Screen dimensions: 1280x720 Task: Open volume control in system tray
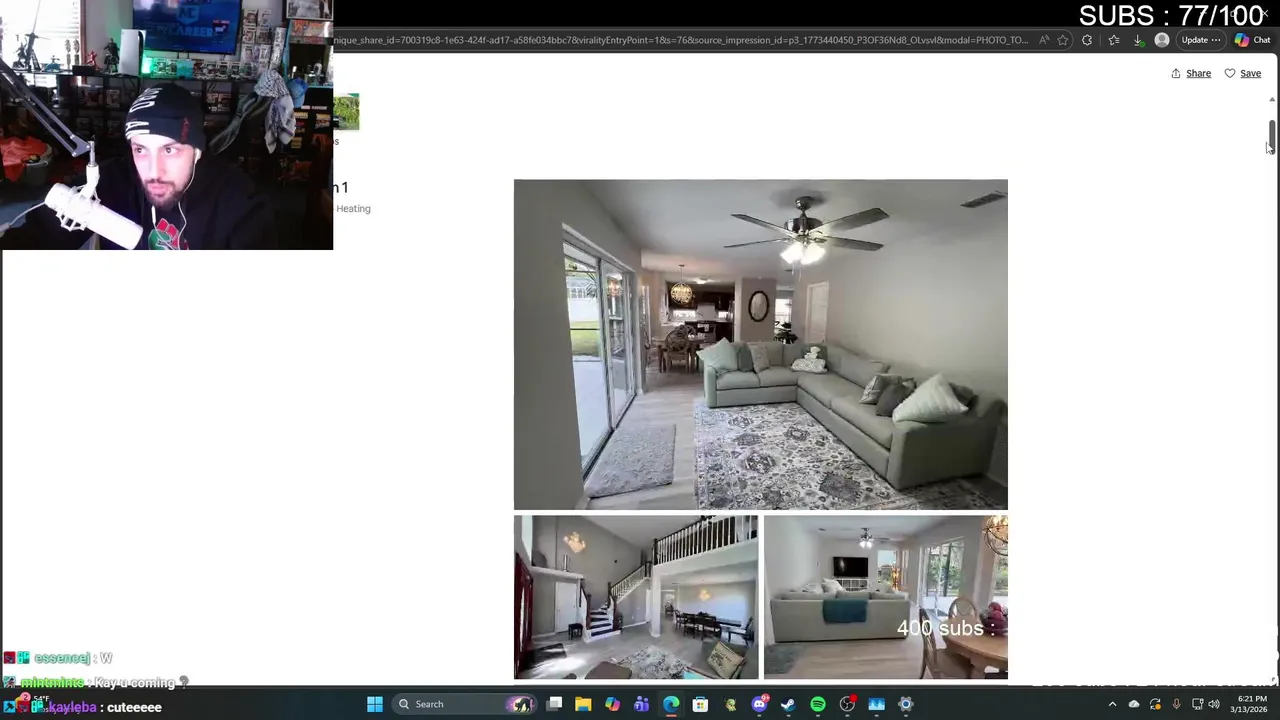[x=1214, y=704]
